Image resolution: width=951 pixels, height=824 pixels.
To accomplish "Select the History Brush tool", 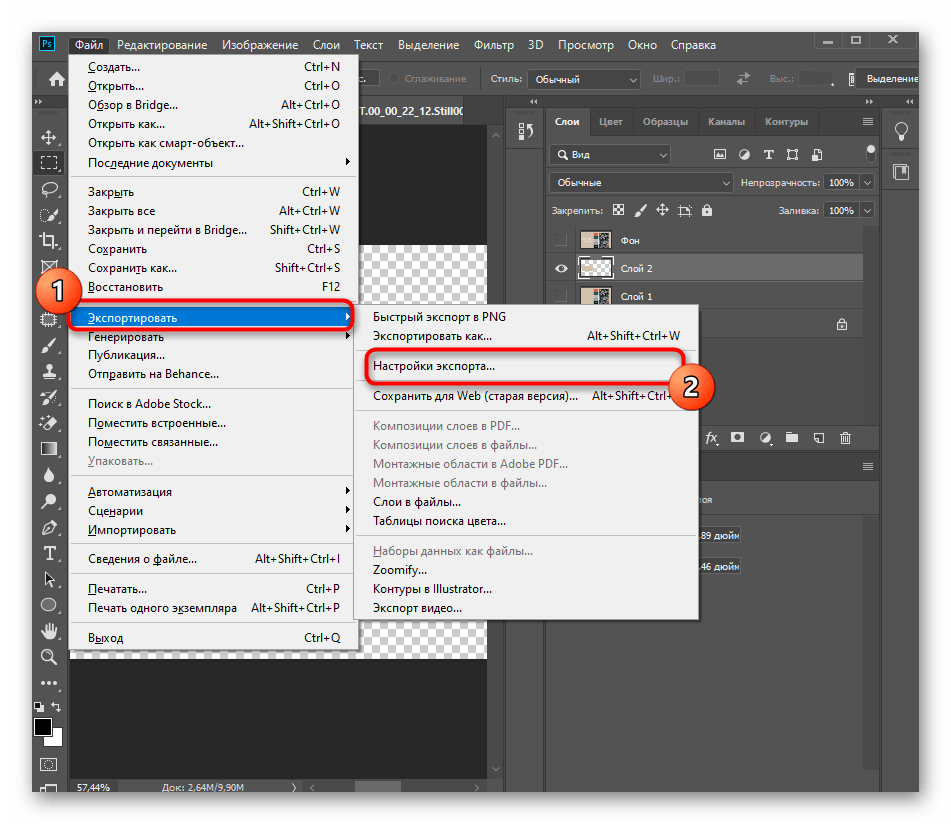I will [x=49, y=397].
